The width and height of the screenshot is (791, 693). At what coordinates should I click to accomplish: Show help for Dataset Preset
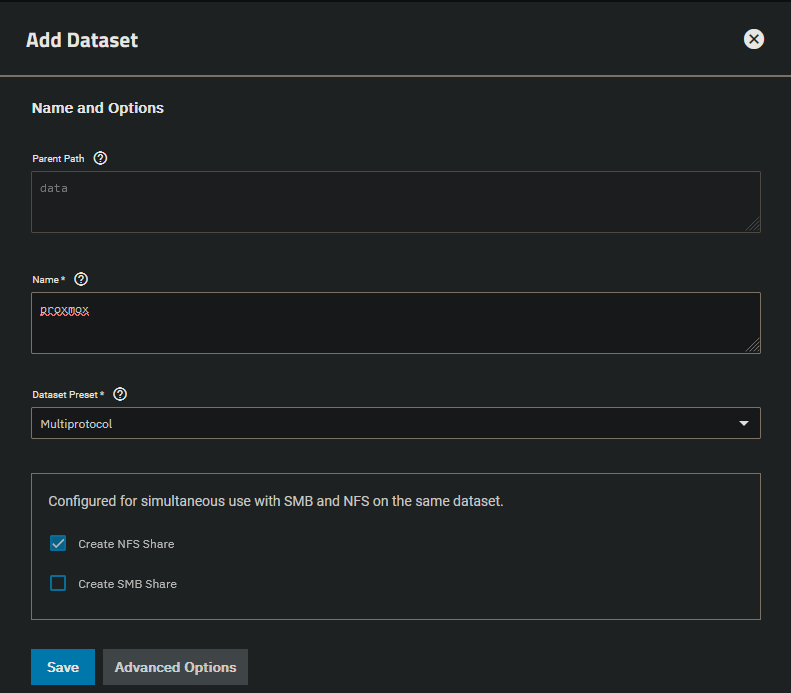tap(120, 394)
